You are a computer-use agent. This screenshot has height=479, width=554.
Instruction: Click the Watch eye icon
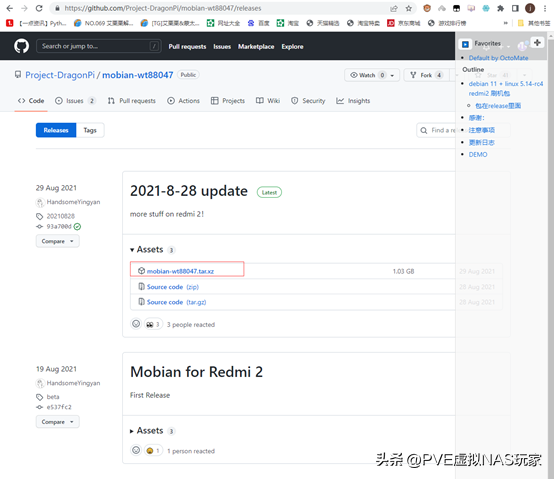pyautogui.click(x=354, y=75)
